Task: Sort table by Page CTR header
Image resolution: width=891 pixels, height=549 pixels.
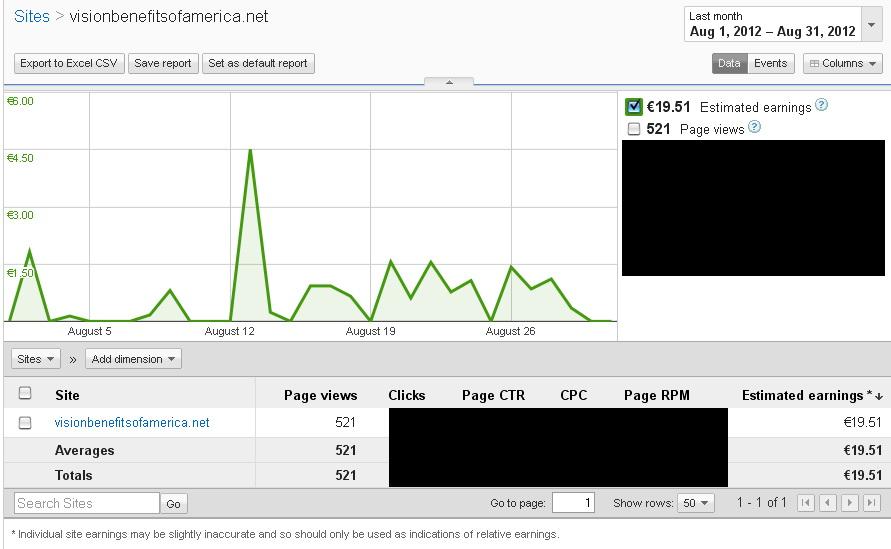Action: [x=493, y=396]
